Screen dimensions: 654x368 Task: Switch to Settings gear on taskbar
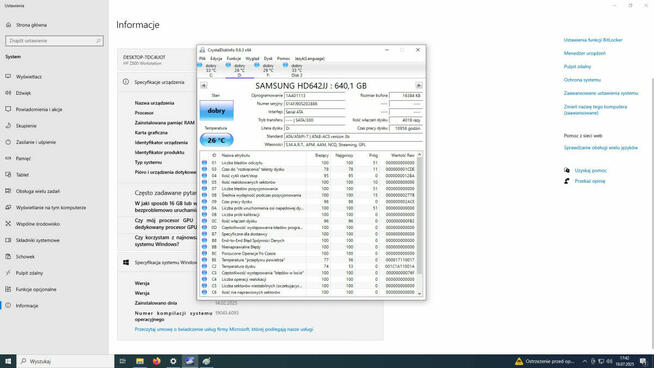pyautogui.click(x=173, y=361)
